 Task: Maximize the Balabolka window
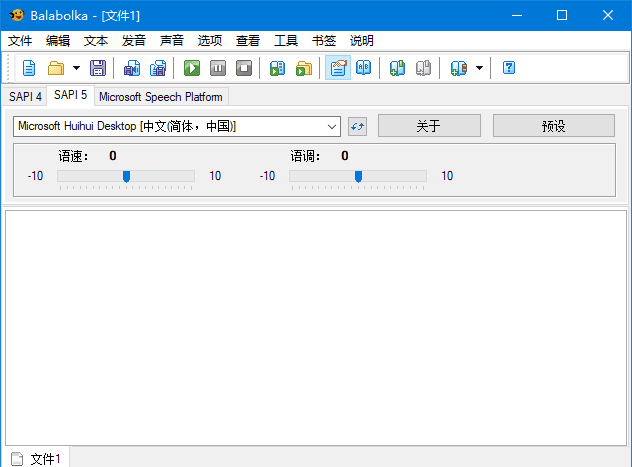(x=562, y=15)
